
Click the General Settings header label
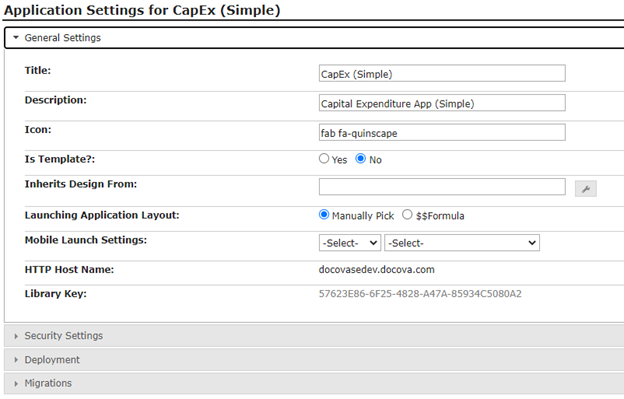click(x=62, y=38)
